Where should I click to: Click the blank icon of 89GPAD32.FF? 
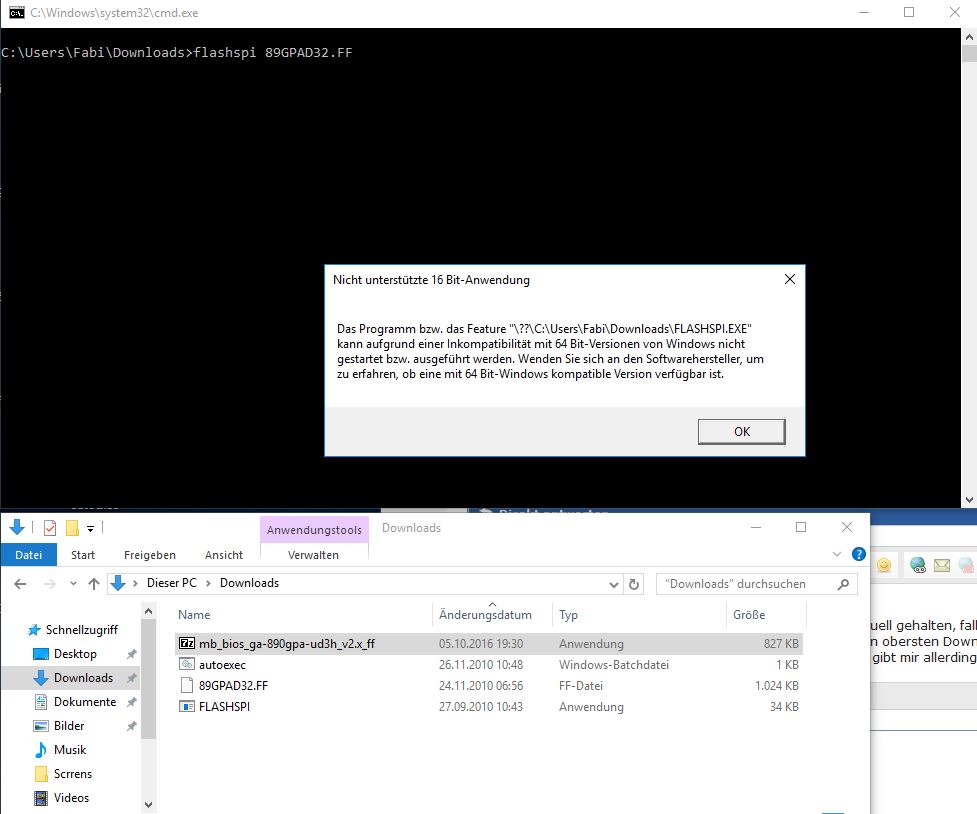(186, 686)
